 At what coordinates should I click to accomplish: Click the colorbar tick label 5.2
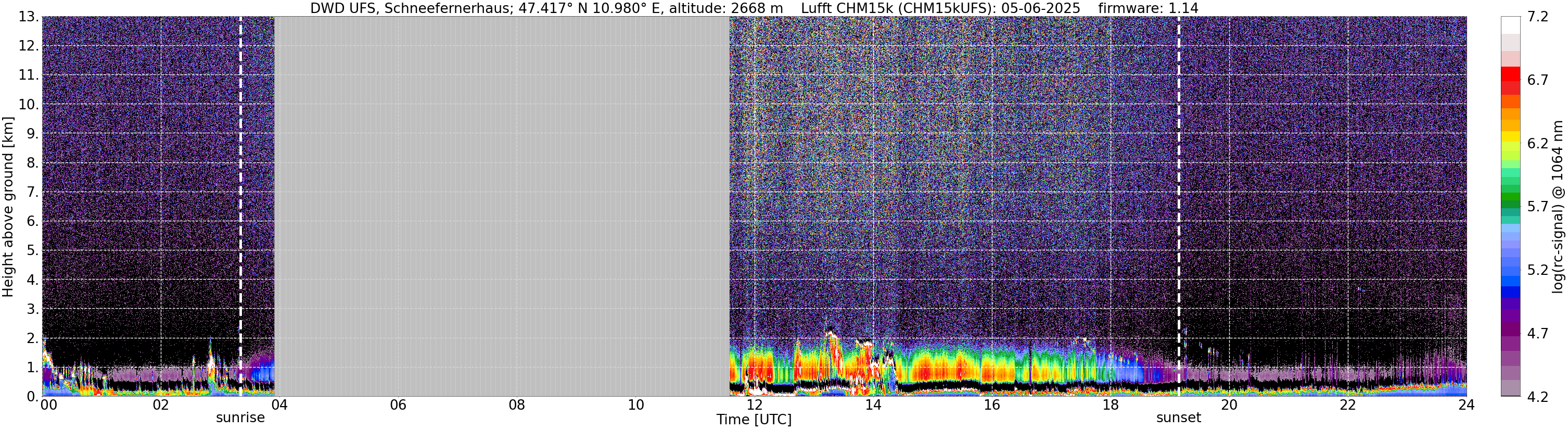pos(1538,270)
